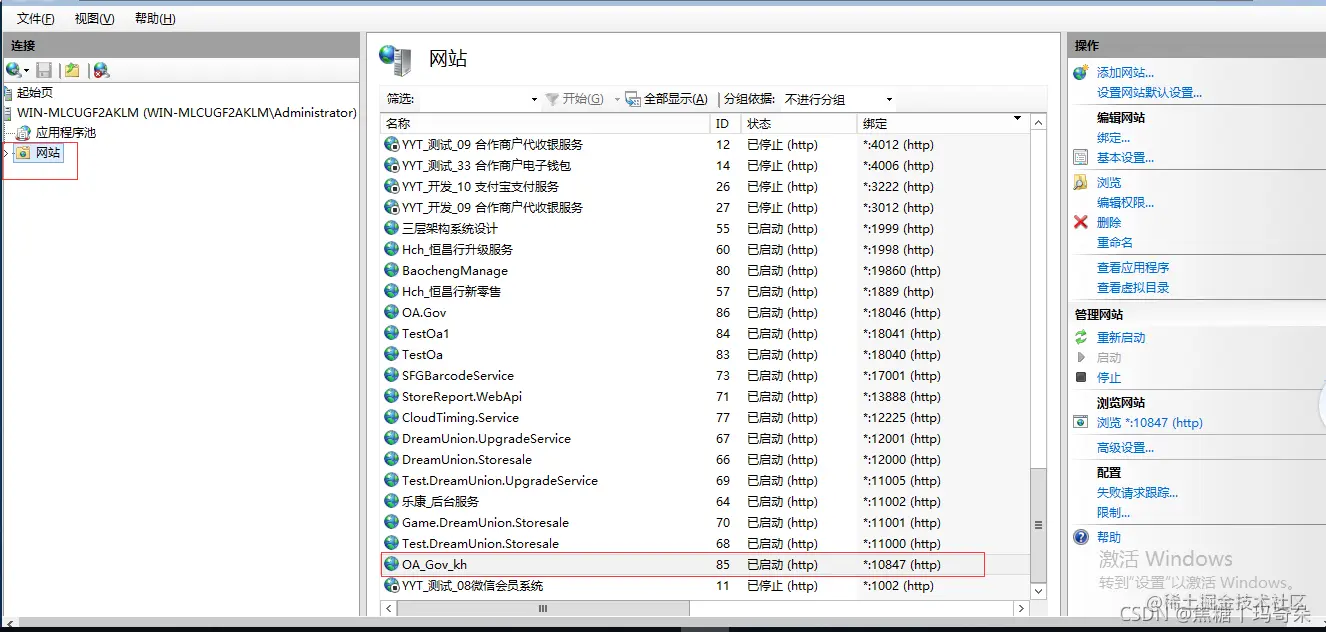This screenshot has height=632, width=1326.
Task: Click the 保存 (save) icon in connections toolbar
Action: coord(42,70)
